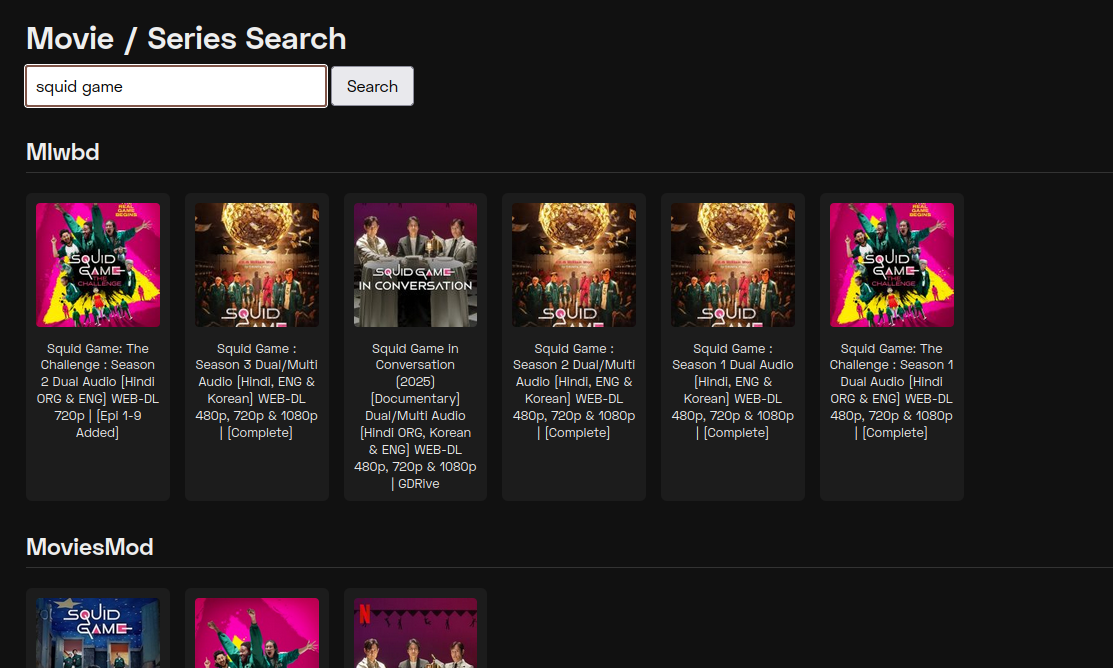
Task: Click the title 'Squid Game : Season 1 Dual Audio'
Action: coord(733,390)
